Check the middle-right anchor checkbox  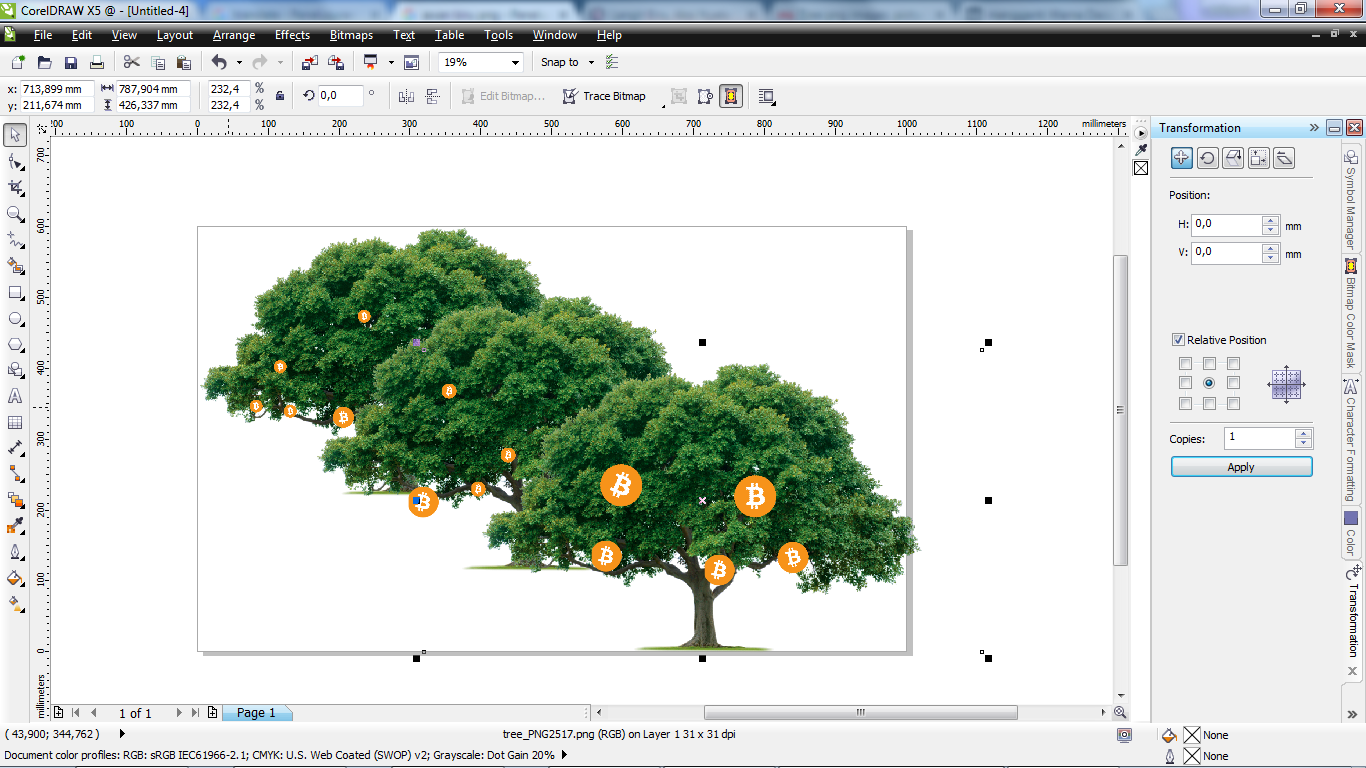click(1234, 383)
